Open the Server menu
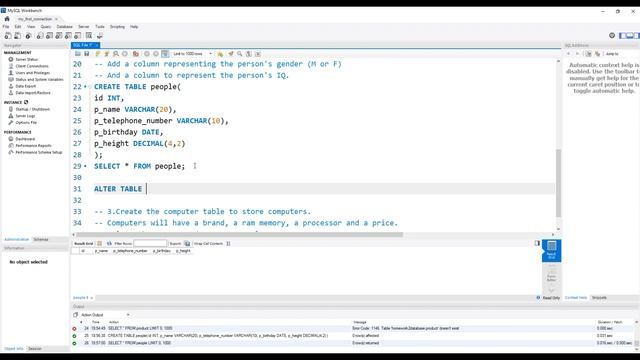The width and height of the screenshot is (640, 360). (84, 27)
